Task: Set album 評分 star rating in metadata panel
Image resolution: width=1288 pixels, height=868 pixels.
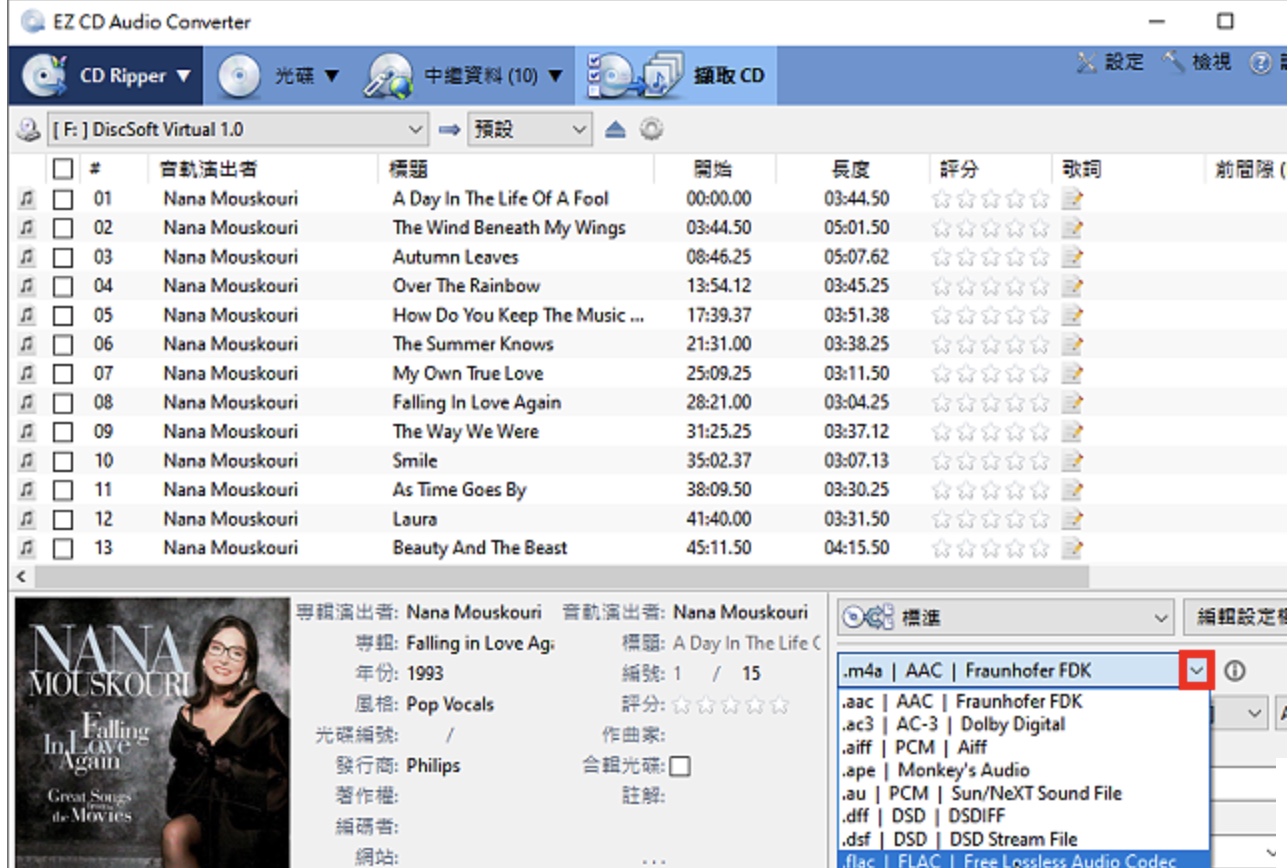Action: [x=731, y=705]
